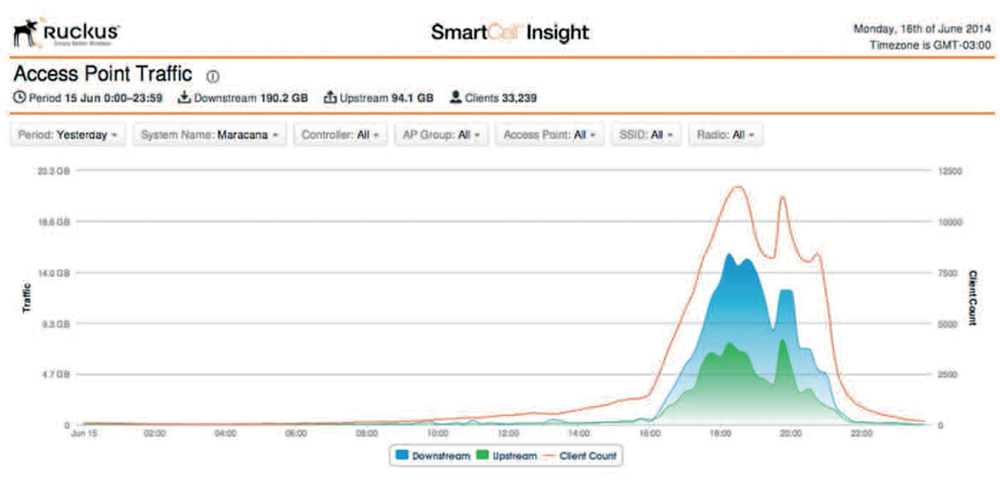Open the Controller filter dropdown
This screenshot has height=491, width=1000.
point(338,134)
